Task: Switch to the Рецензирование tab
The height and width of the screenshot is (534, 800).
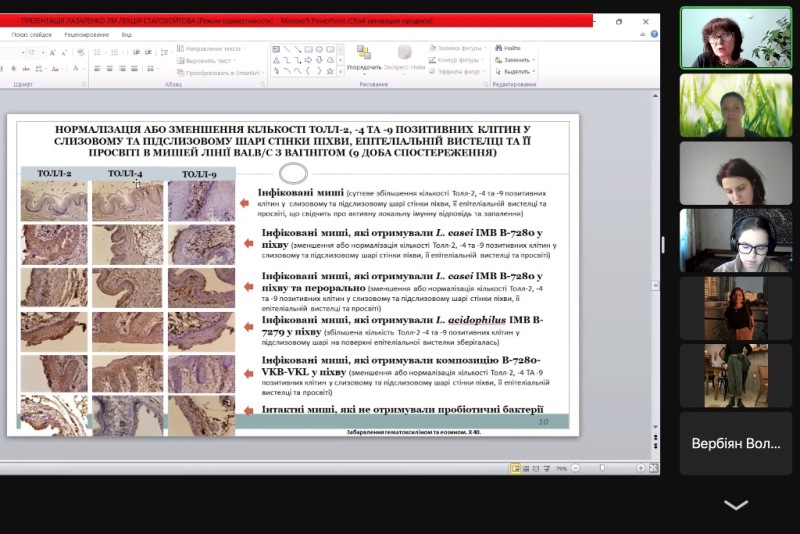Action: click(86, 34)
